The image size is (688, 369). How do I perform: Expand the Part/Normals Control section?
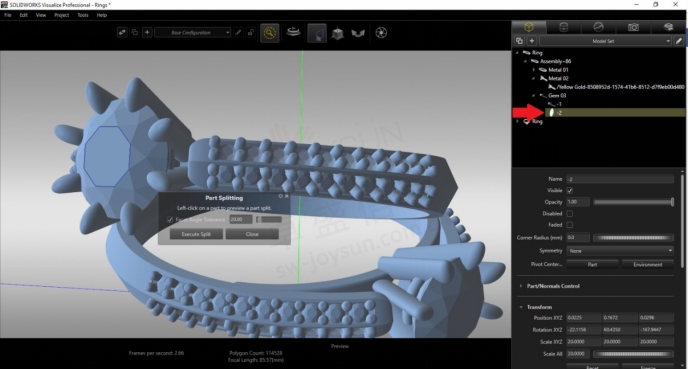tap(553, 286)
